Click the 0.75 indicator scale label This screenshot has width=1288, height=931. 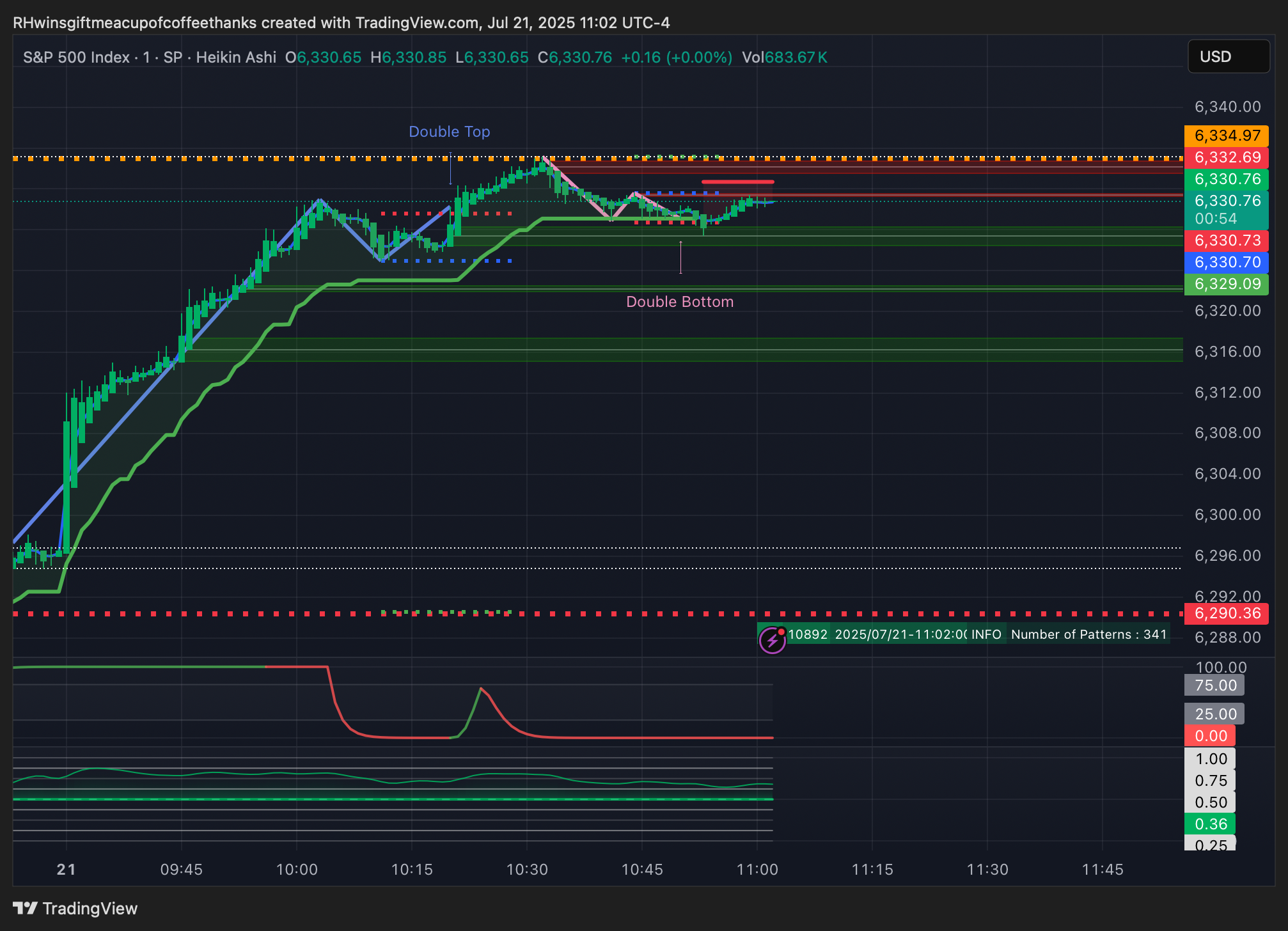coord(1210,781)
